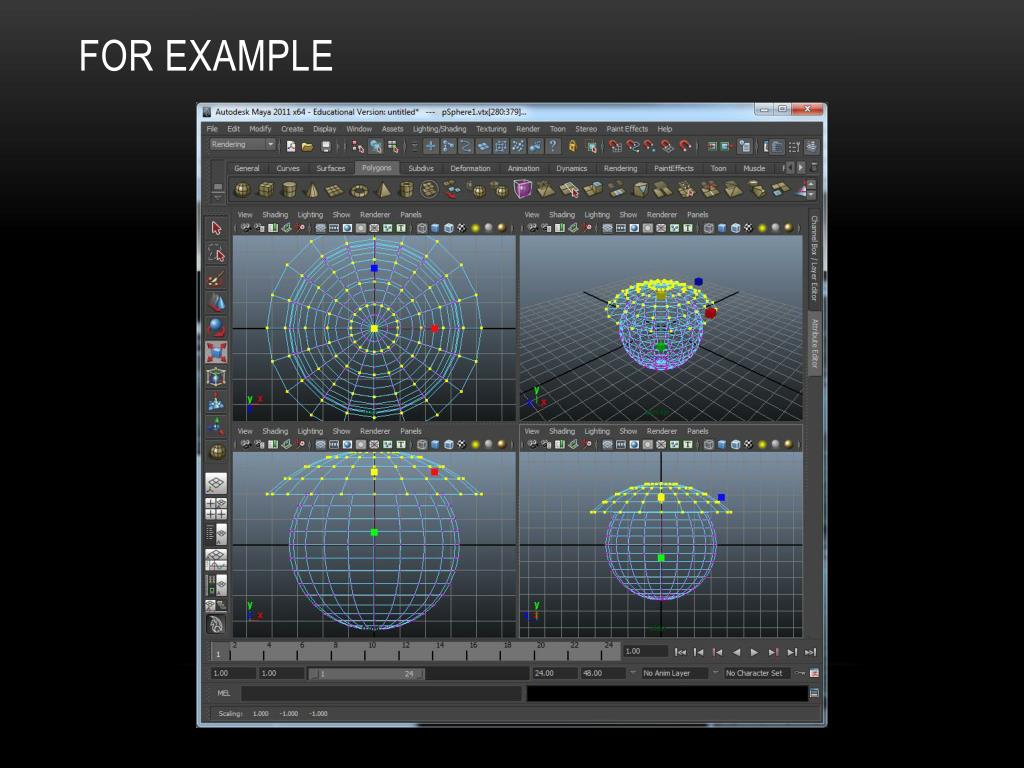Toggle wireframe shading in top-left viewport
Image resolution: width=1024 pixels, height=768 pixels.
coord(422,228)
